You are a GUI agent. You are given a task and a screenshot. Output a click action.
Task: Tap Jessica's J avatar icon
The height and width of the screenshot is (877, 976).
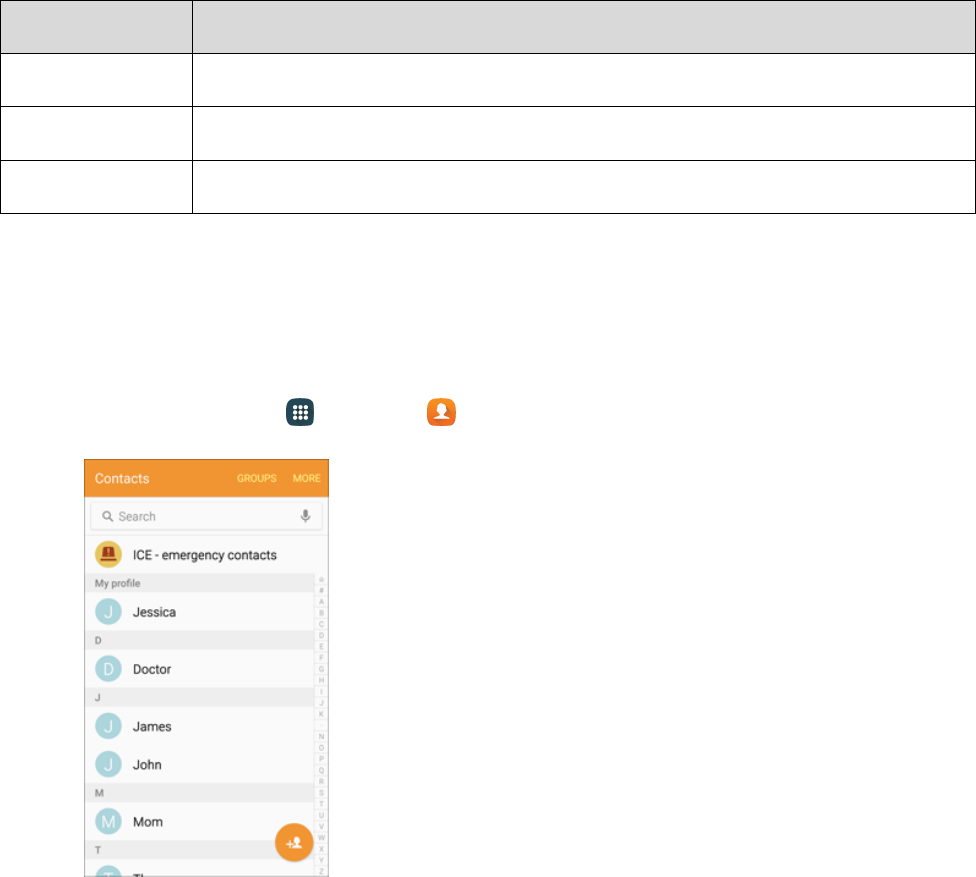(108, 612)
